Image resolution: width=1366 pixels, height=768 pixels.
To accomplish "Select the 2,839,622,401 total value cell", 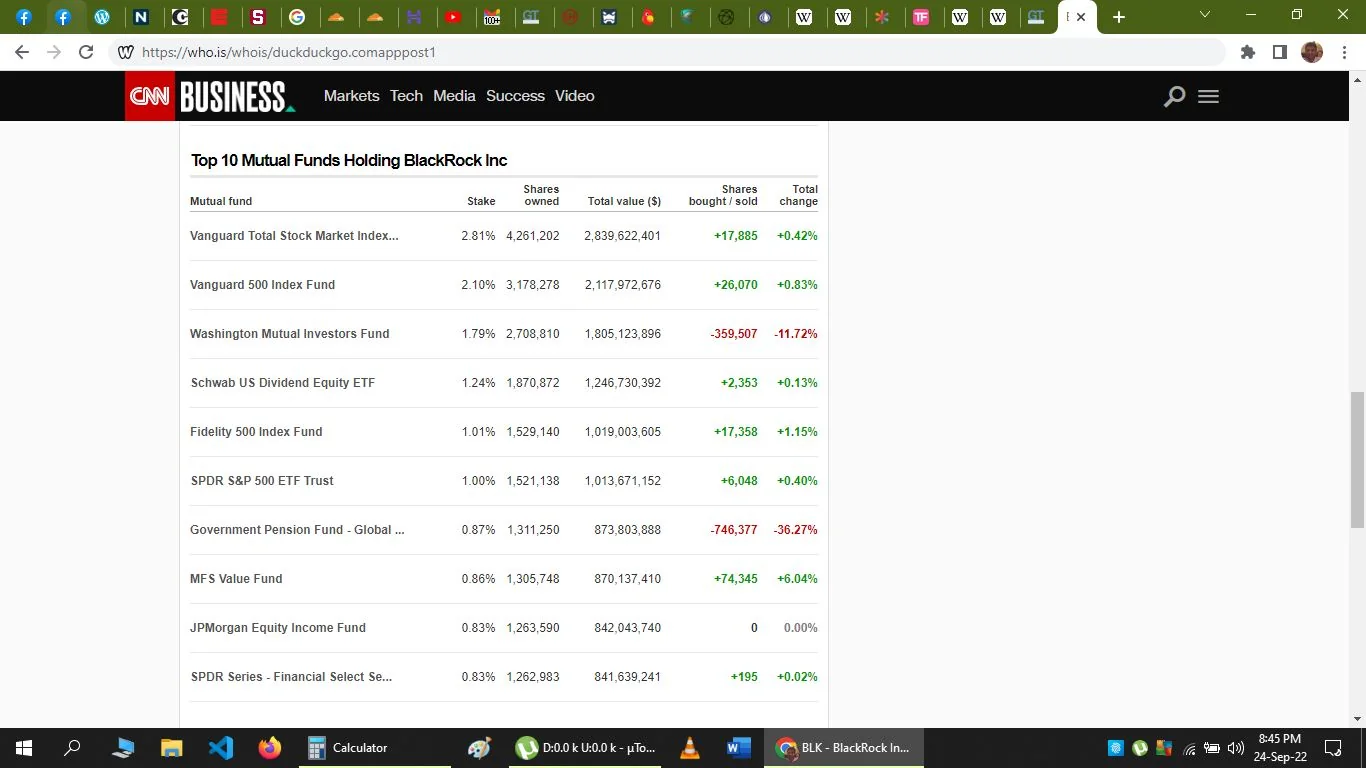I will point(623,236).
